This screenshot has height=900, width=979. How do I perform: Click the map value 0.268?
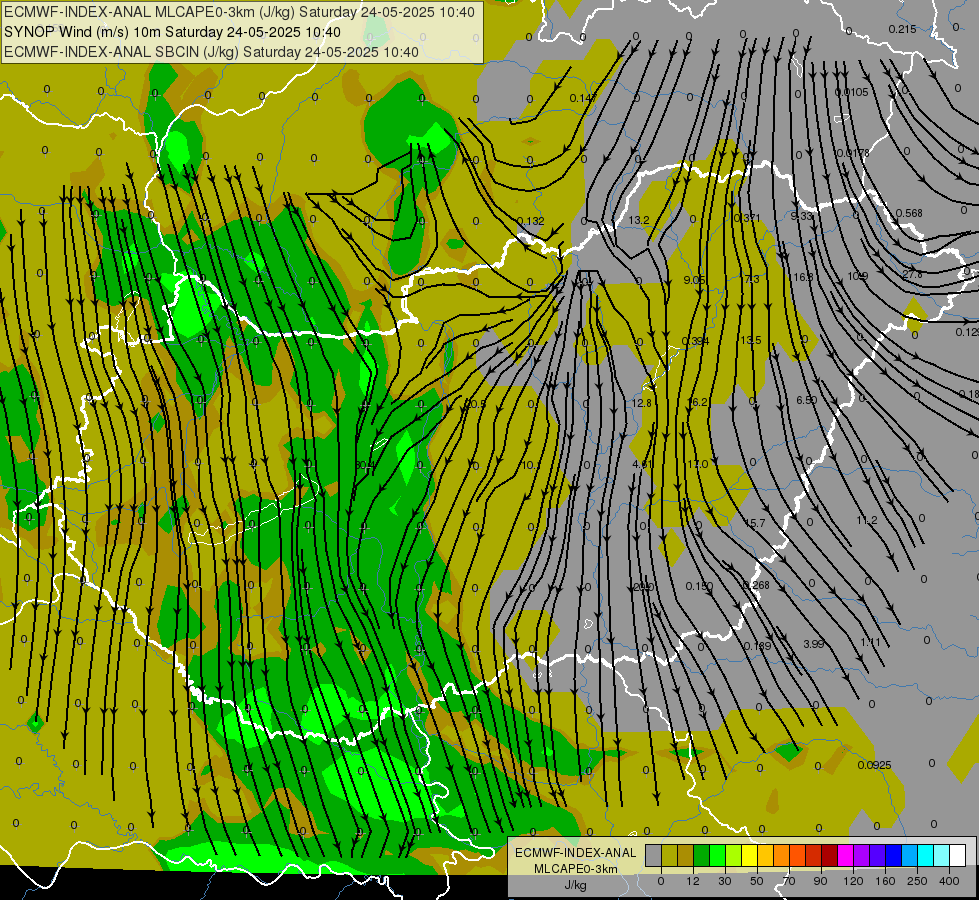coord(756,585)
